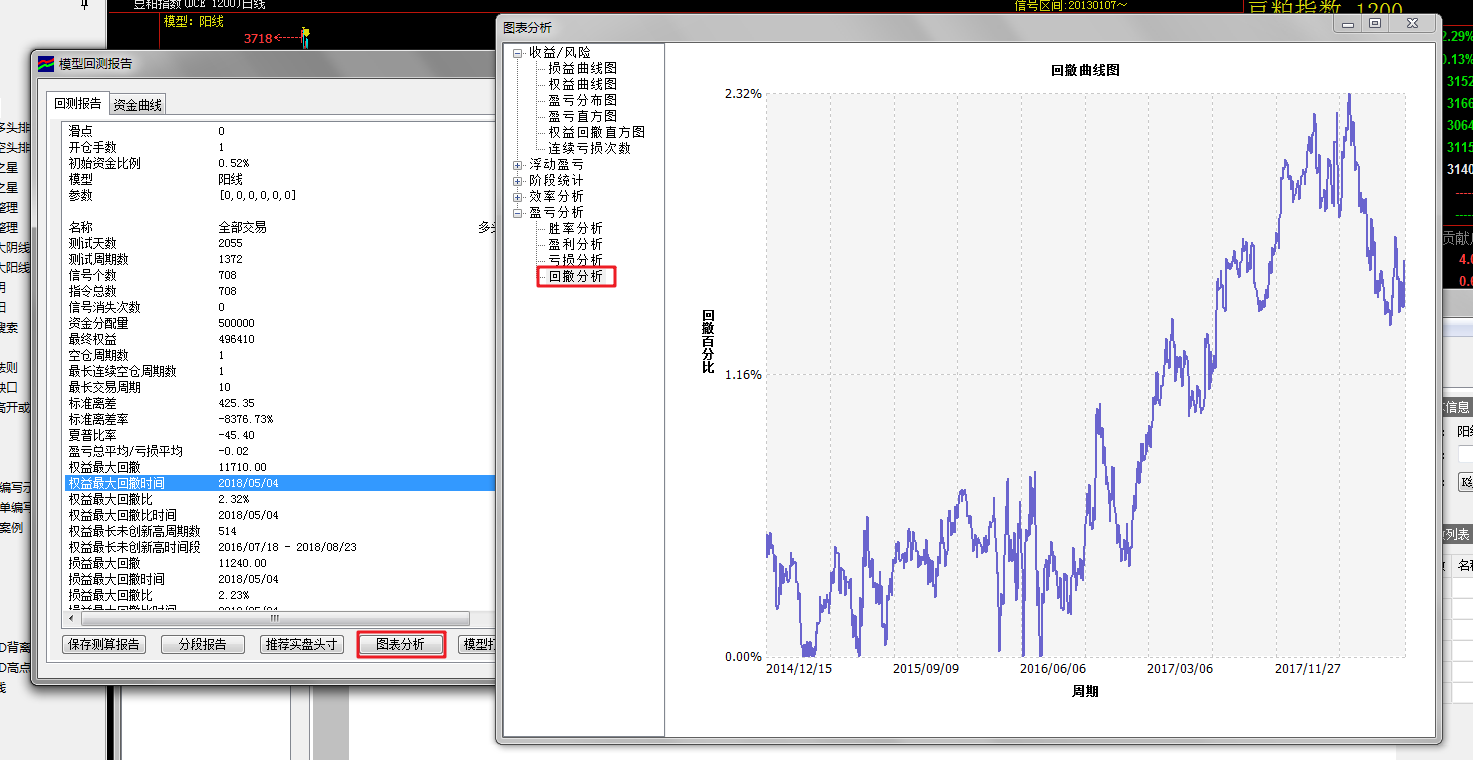Open 损益曲线图 in the chart tree
This screenshot has height=760, width=1473.
(582, 68)
